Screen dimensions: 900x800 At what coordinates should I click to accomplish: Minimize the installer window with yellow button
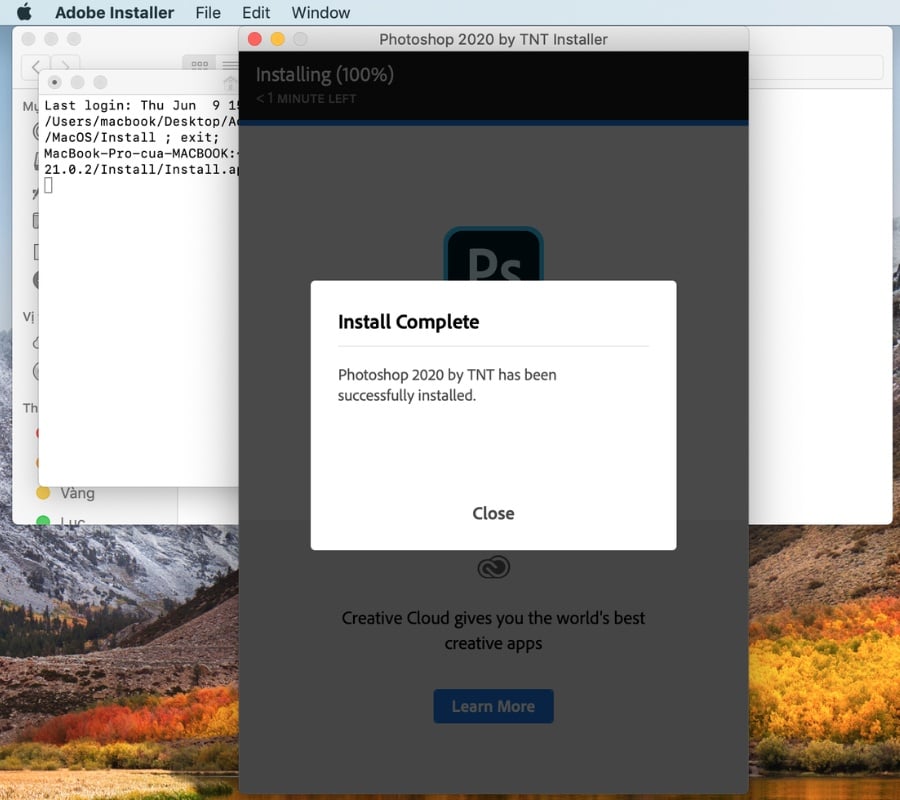click(x=277, y=39)
